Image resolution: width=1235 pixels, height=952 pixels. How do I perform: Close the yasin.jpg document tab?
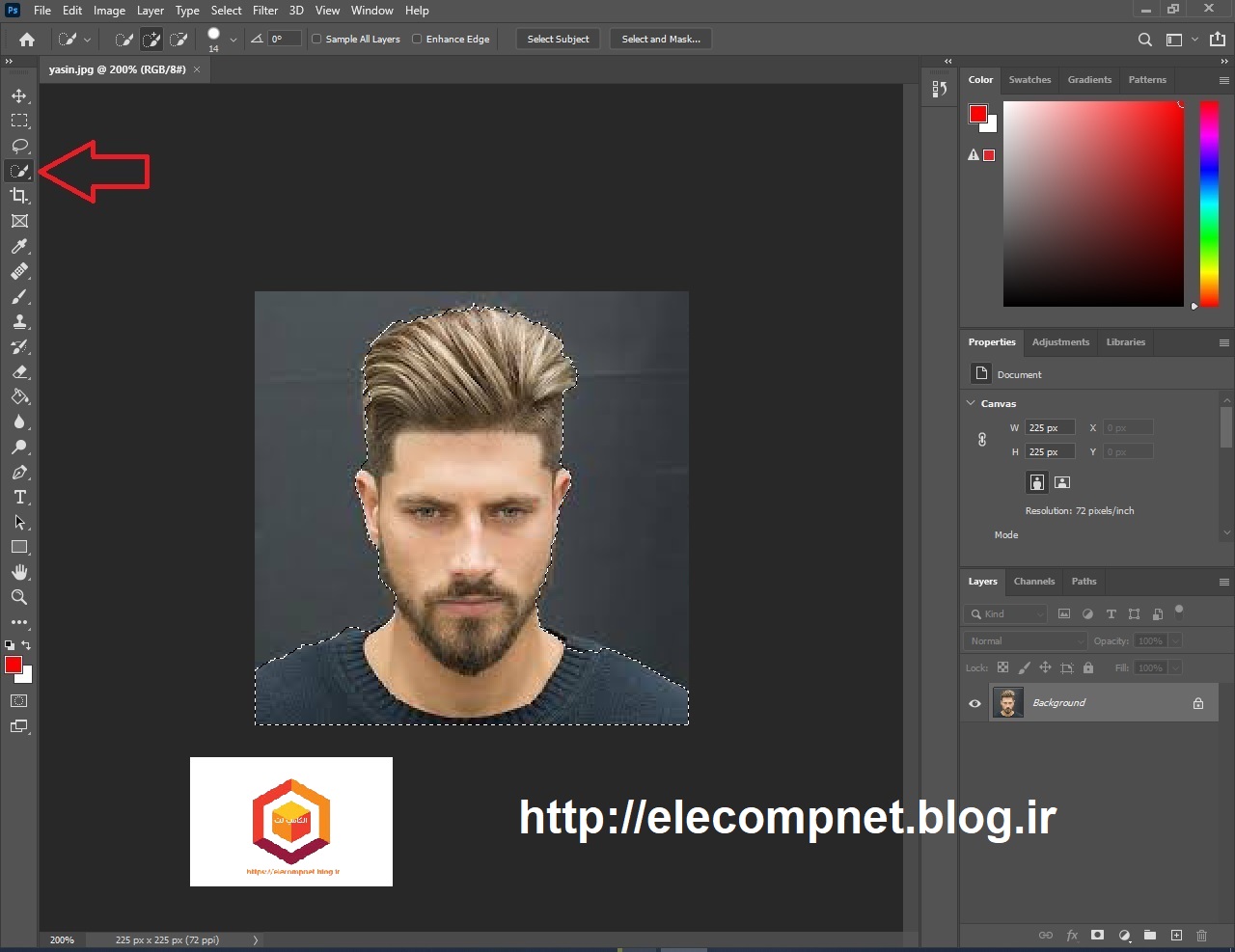click(197, 69)
